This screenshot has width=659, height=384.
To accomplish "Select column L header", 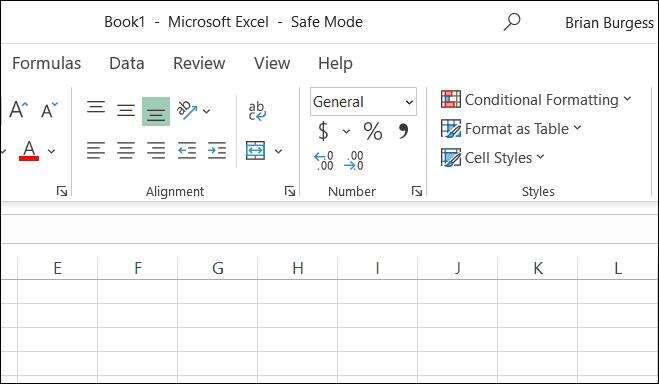I will [x=618, y=268].
